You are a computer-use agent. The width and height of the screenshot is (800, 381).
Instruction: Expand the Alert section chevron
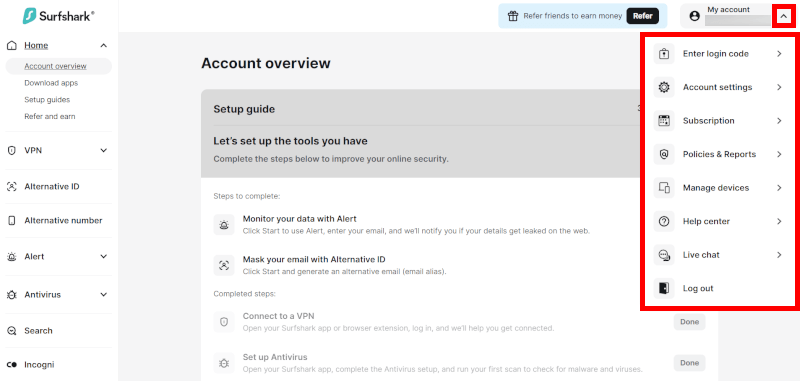click(104, 257)
